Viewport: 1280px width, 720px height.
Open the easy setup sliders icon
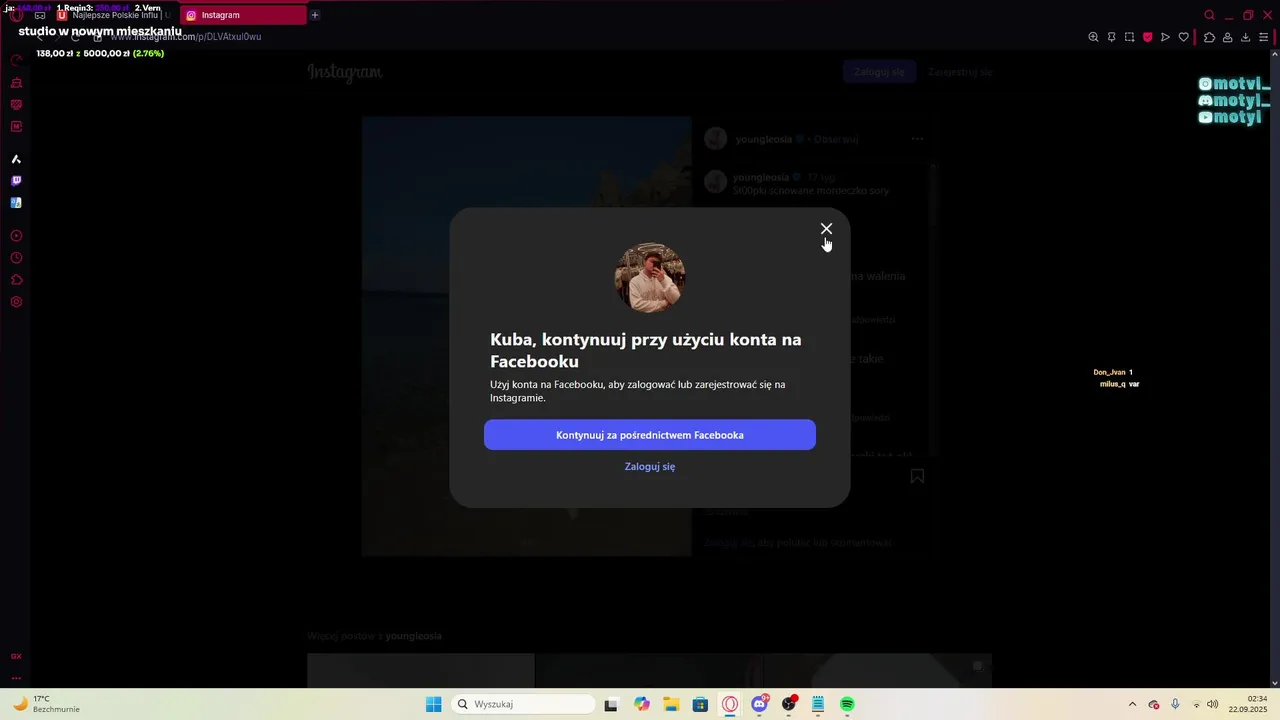click(x=1263, y=37)
